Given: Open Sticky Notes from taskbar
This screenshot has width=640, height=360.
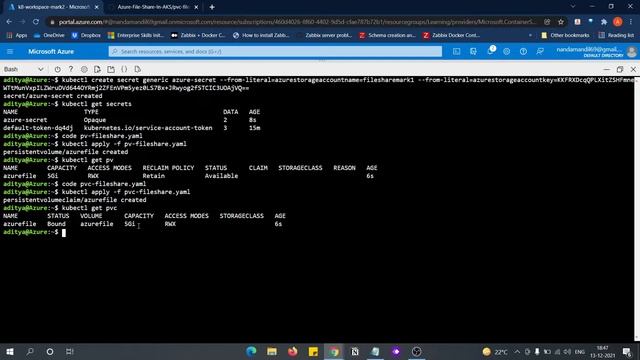Looking at the screenshot, I should point(313,351).
